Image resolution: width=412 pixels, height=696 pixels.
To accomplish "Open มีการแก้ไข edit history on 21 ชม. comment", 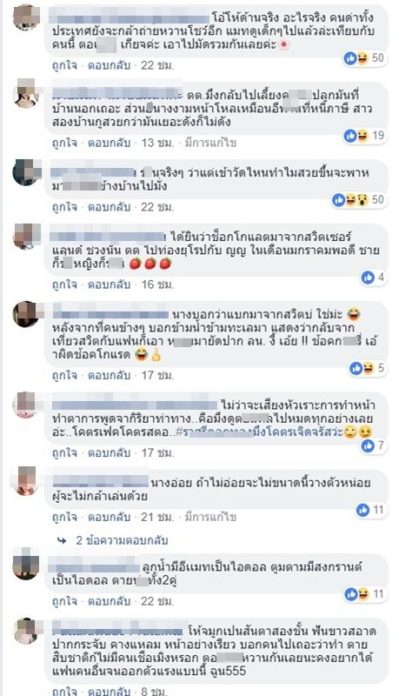I will [210, 517].
